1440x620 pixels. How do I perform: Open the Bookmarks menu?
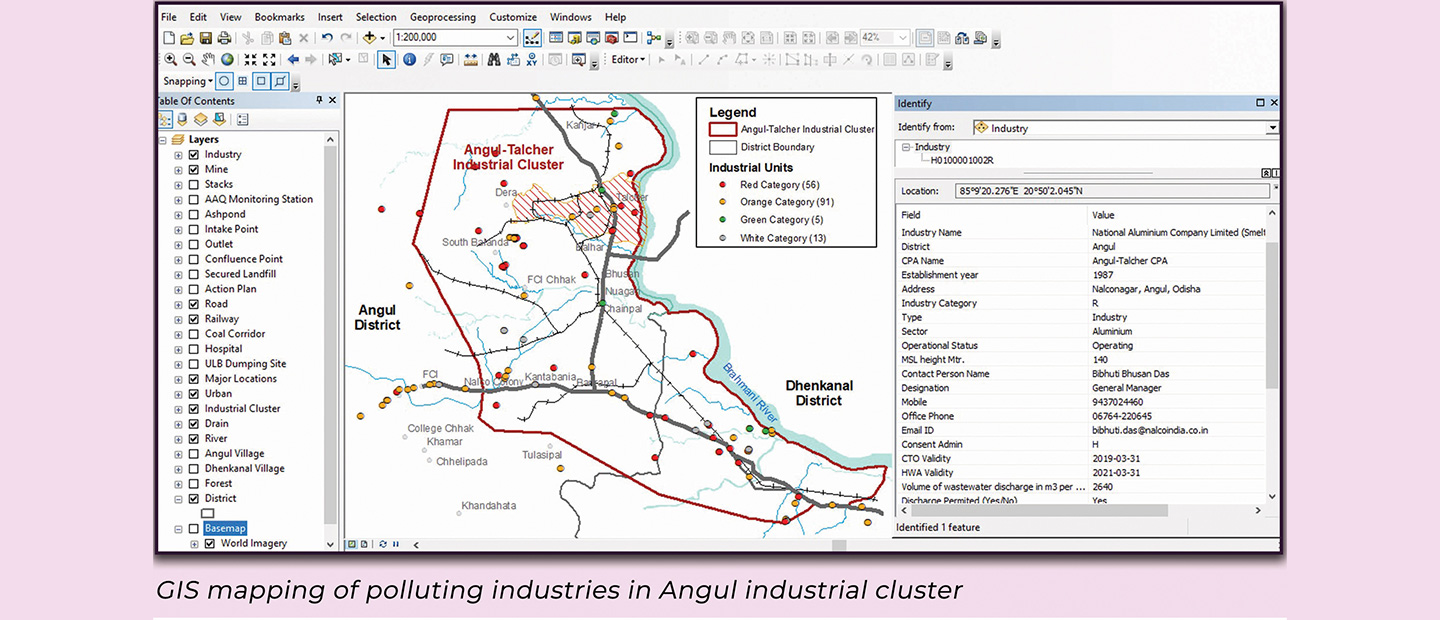(279, 17)
